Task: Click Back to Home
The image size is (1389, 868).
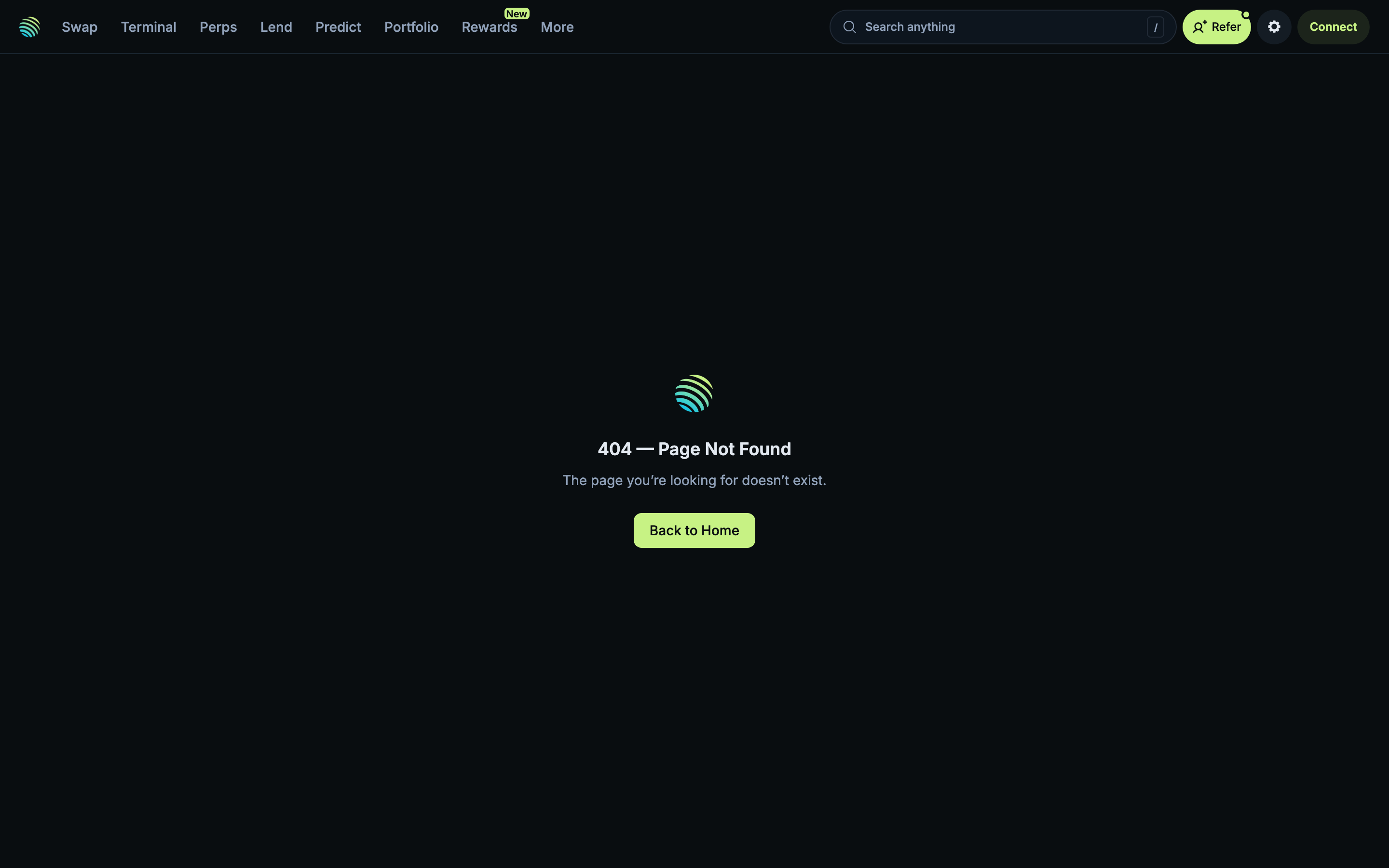Action: [694, 530]
